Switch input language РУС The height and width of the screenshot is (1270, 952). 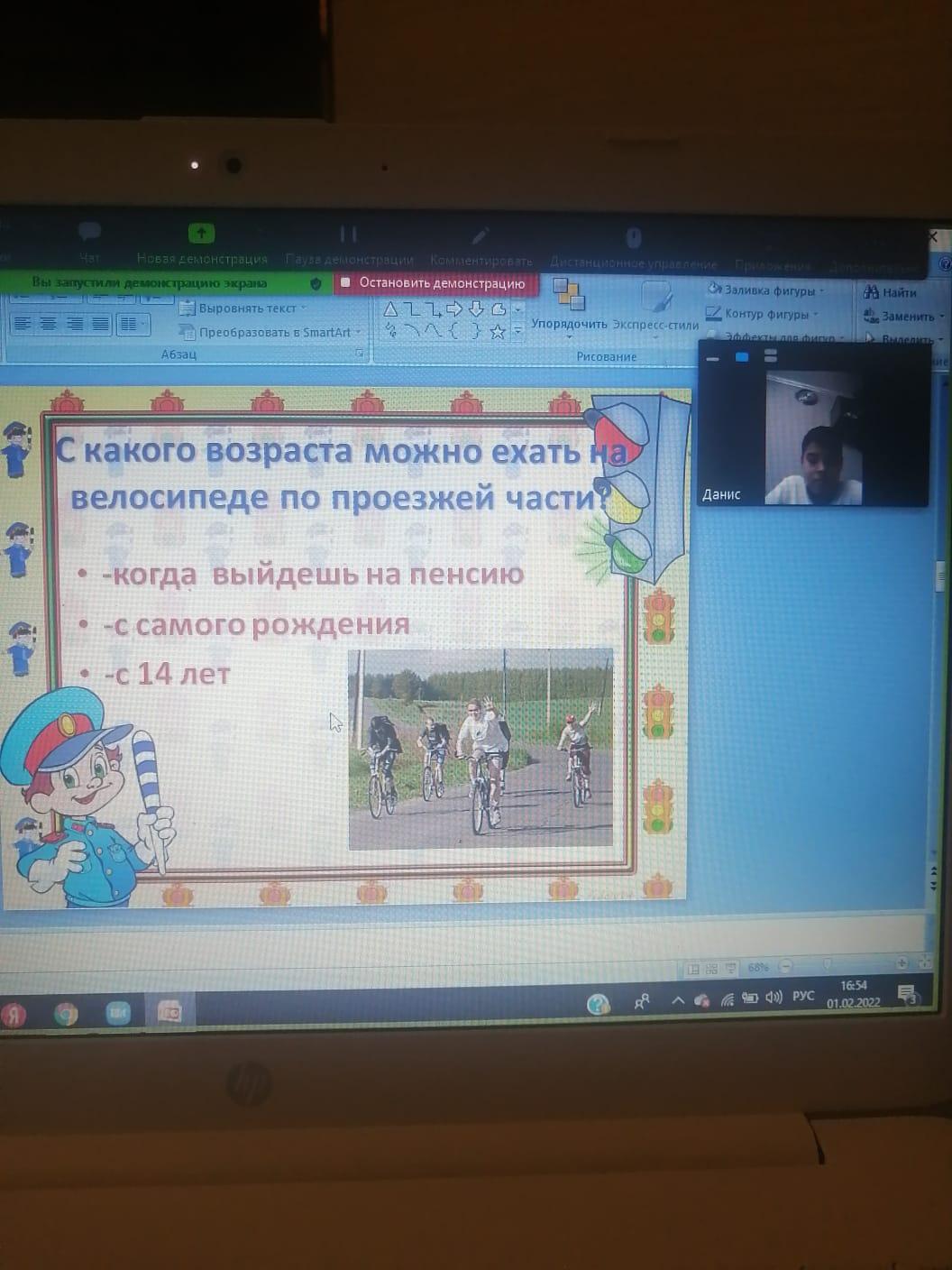click(803, 996)
